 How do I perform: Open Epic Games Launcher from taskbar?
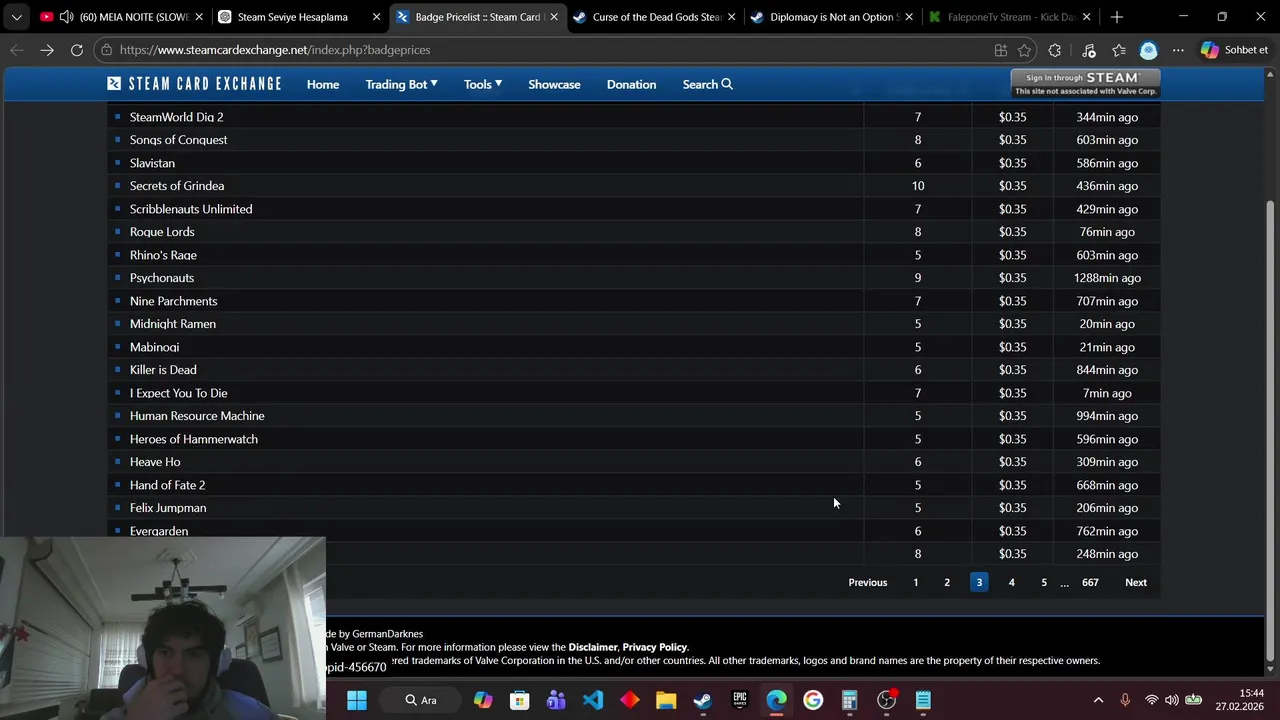click(x=740, y=700)
